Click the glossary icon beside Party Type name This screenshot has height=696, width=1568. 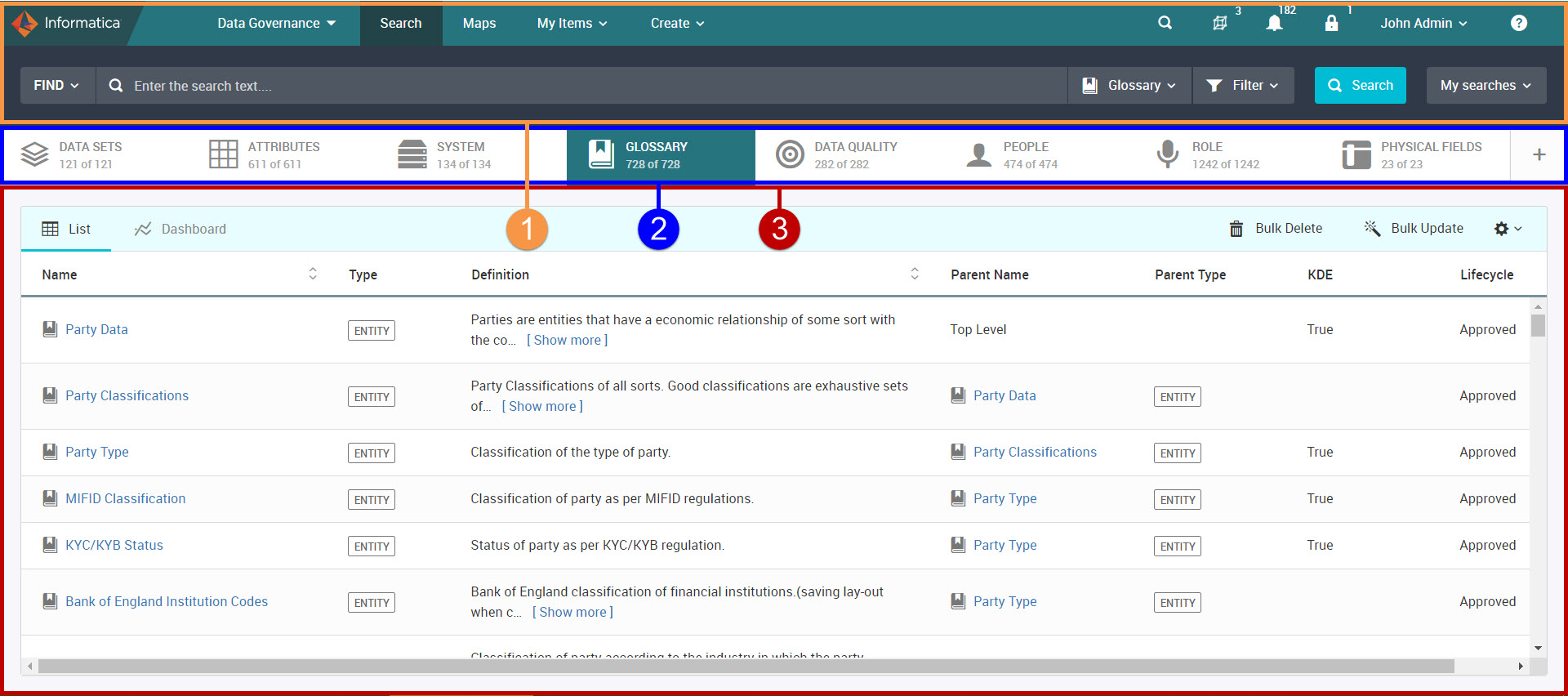(50, 452)
